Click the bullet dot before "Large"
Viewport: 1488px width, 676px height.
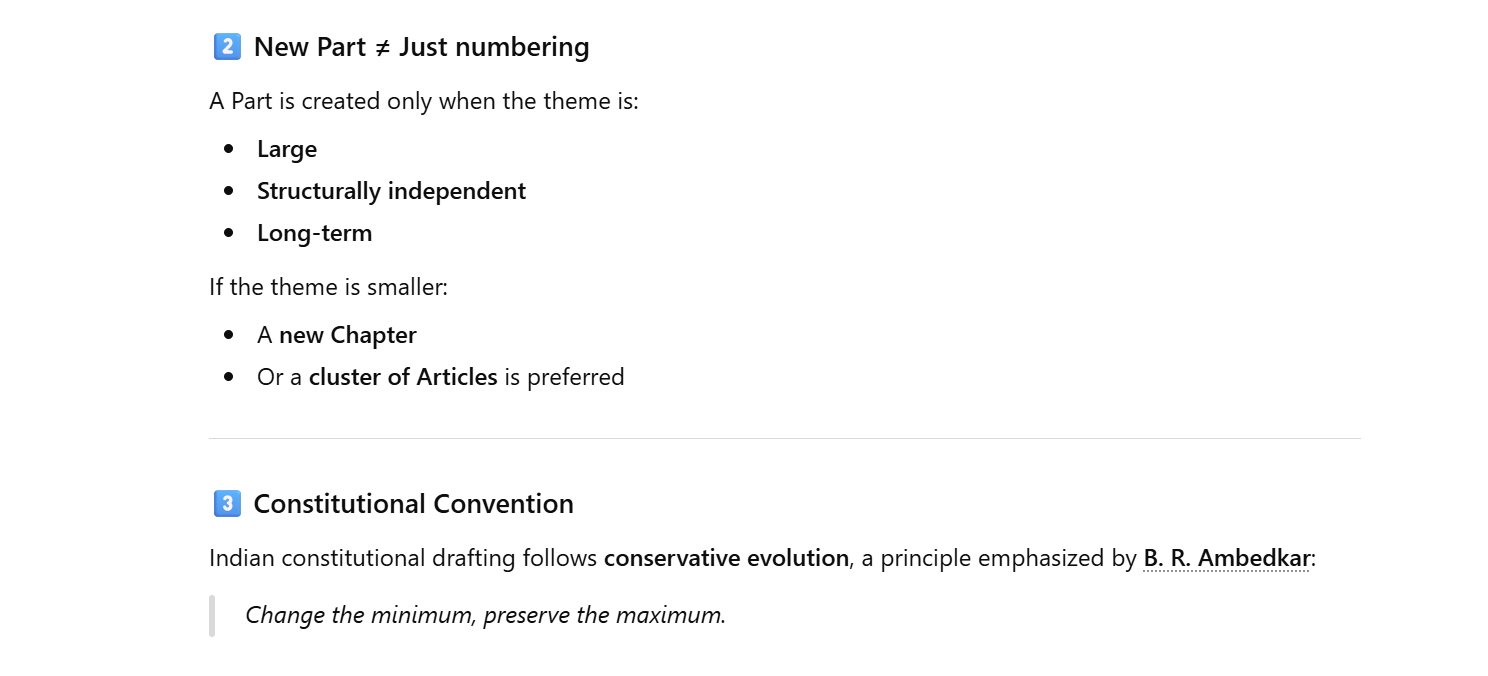[x=230, y=149]
